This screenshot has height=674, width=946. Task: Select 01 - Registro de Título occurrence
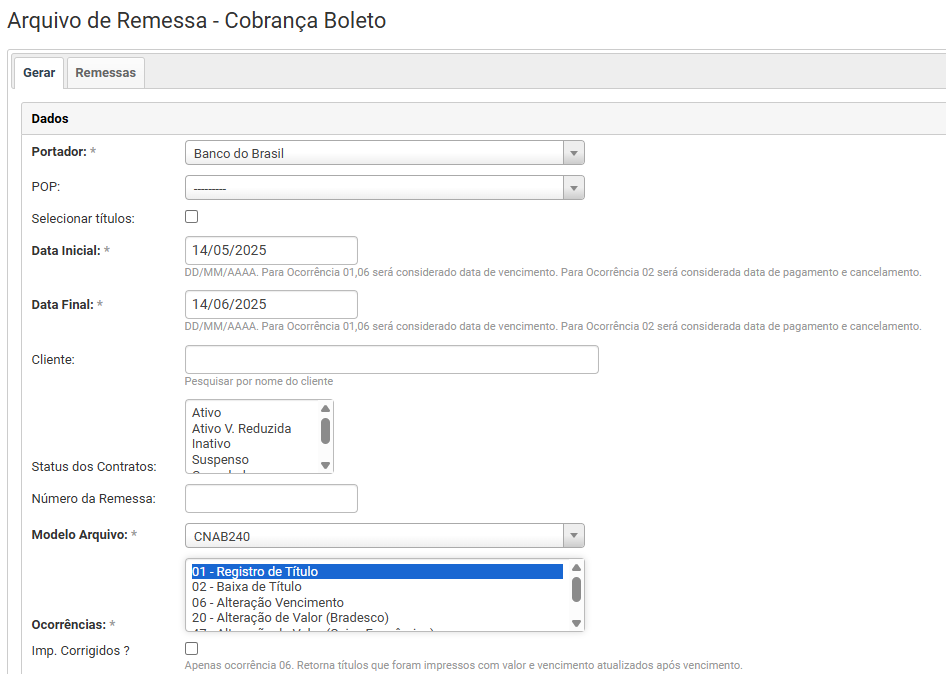255,571
